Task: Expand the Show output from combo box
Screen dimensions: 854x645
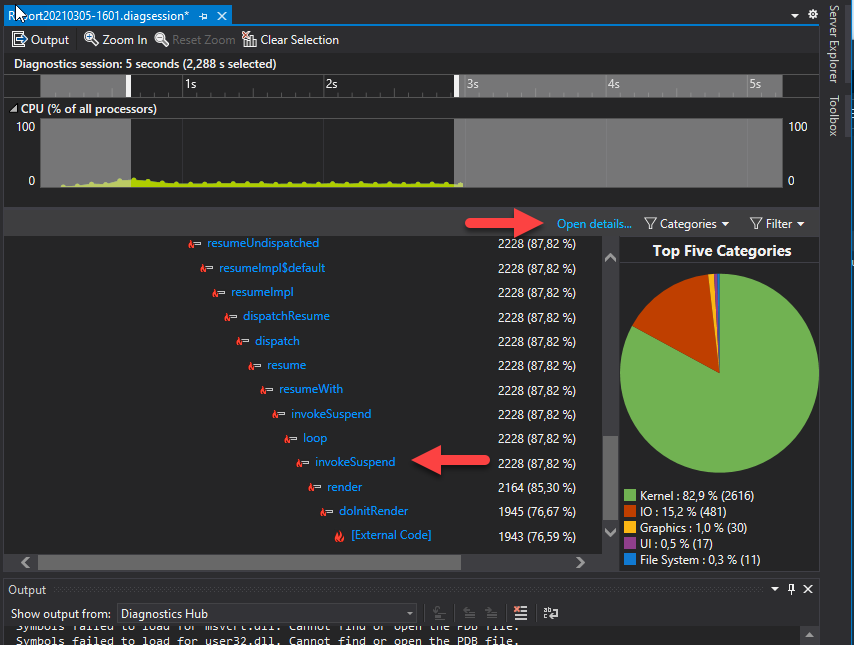Action: point(409,613)
